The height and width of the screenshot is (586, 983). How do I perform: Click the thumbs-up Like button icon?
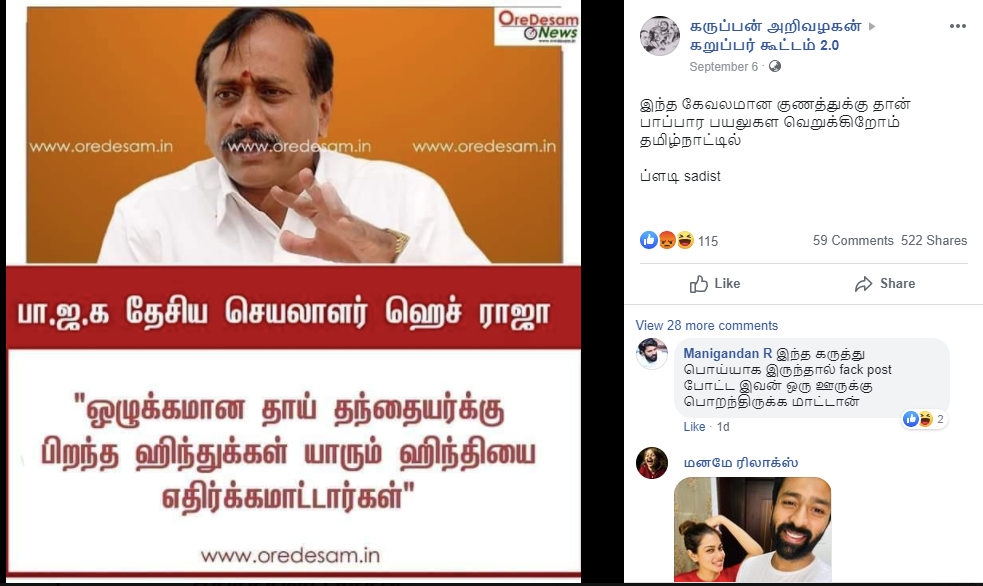(698, 284)
